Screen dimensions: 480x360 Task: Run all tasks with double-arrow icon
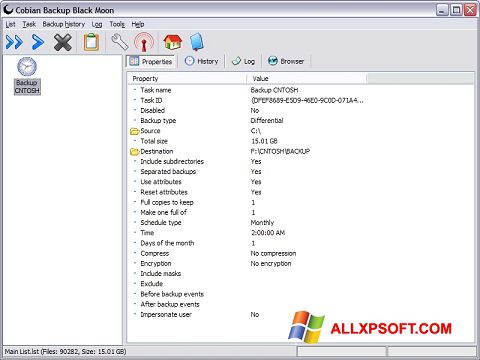click(14, 43)
